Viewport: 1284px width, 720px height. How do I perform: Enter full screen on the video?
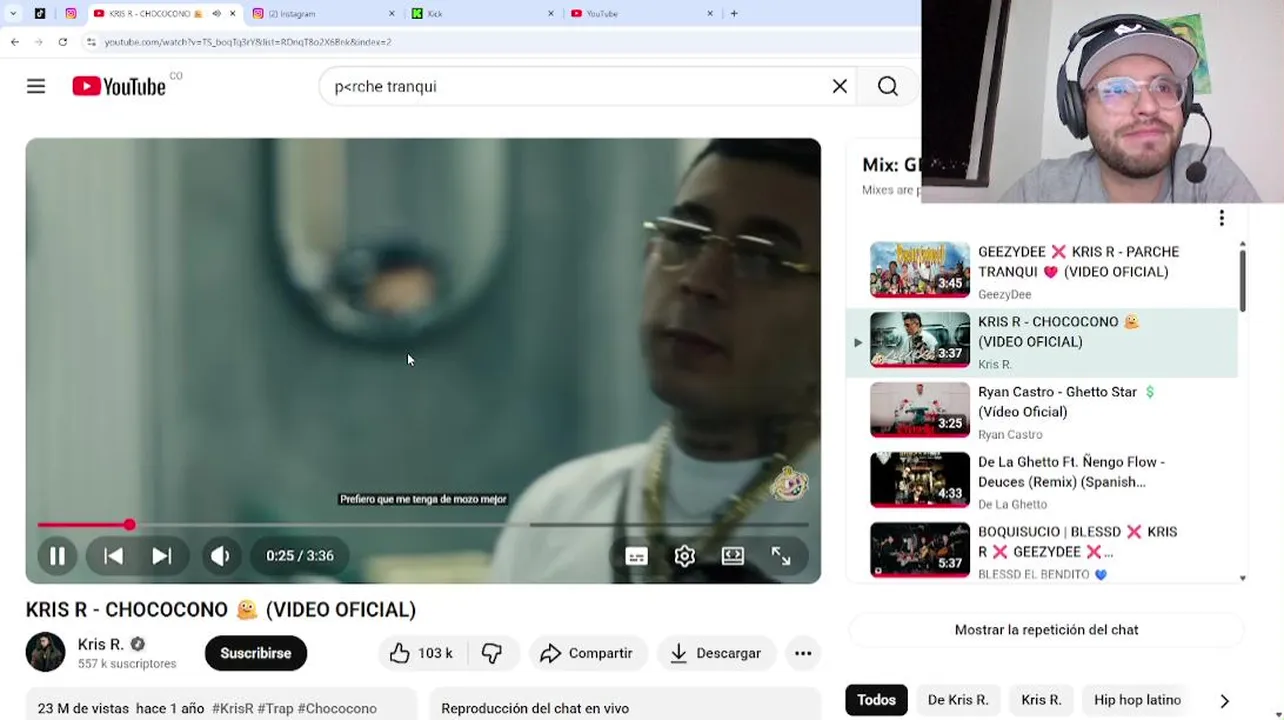(781, 557)
